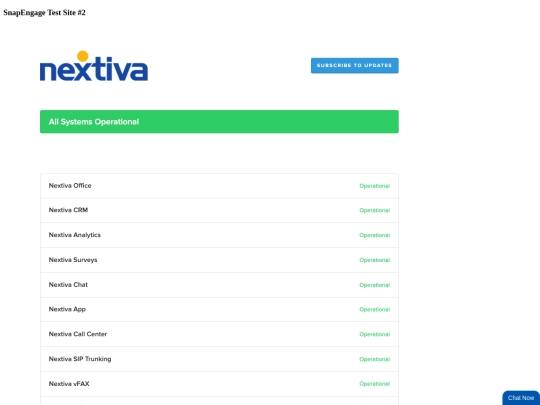Screen dimensions: 540x405
Task: Click Operational status for Nextiva vFAX
Action: coord(375,384)
